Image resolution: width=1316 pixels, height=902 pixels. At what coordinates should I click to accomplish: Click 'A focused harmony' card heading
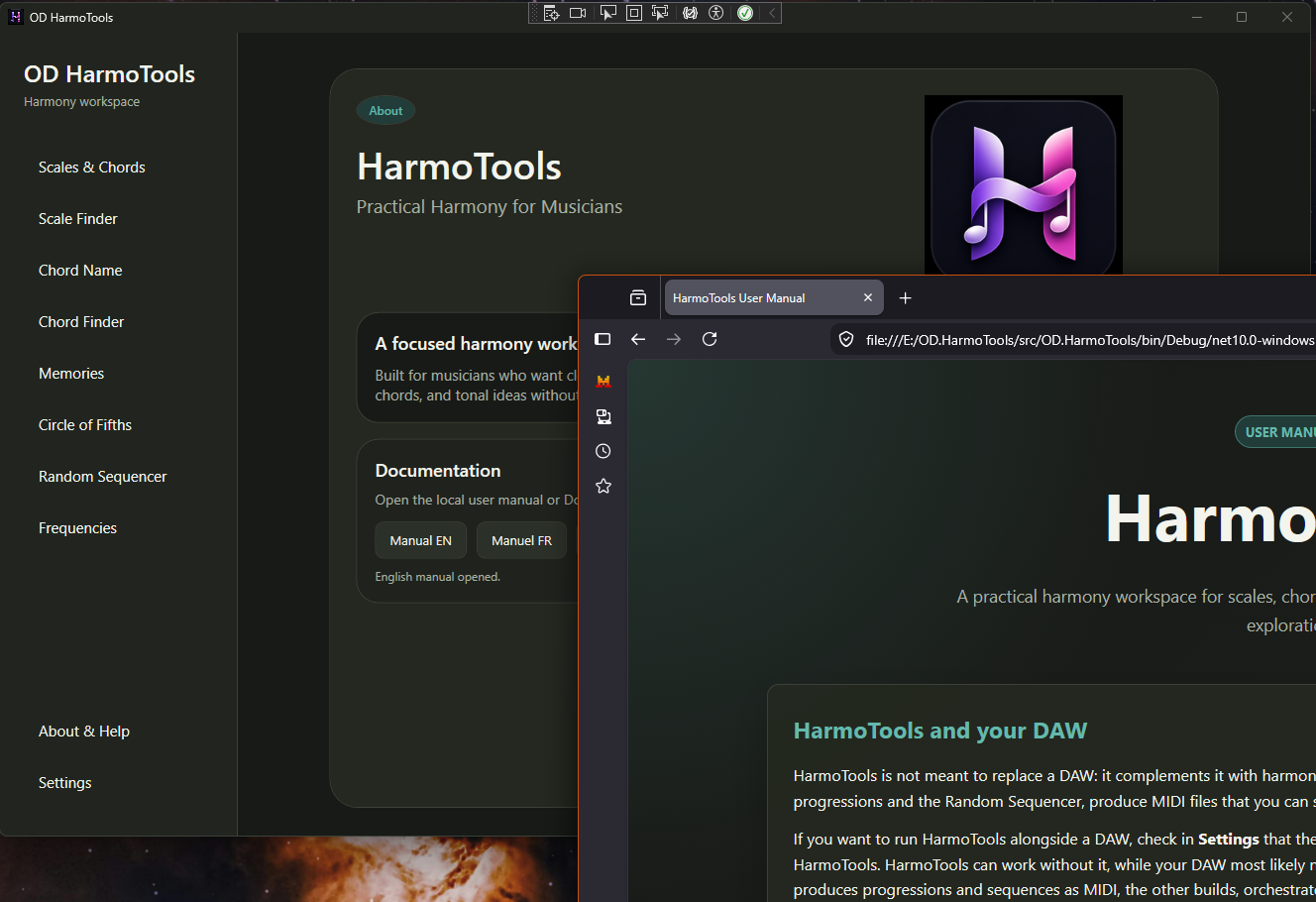click(x=476, y=344)
